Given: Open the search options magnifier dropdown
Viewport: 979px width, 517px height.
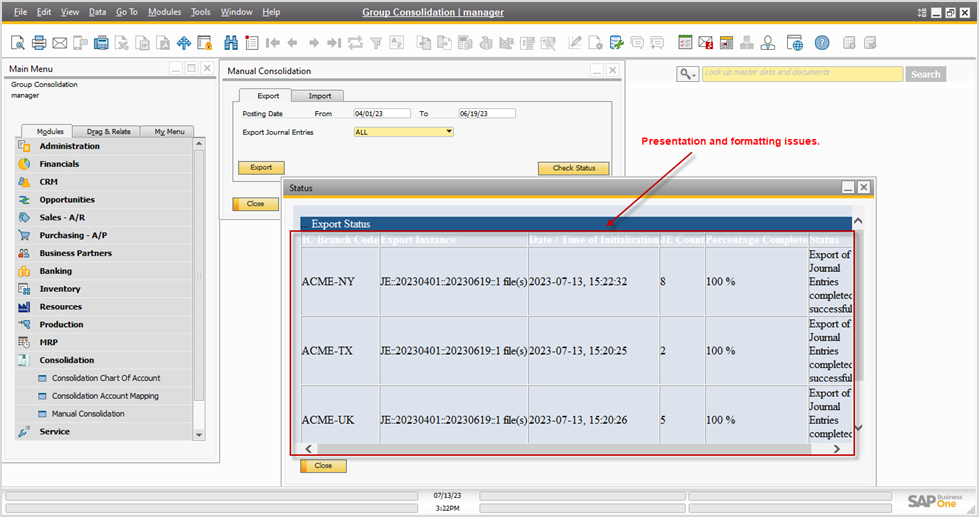Looking at the screenshot, I should (687, 74).
